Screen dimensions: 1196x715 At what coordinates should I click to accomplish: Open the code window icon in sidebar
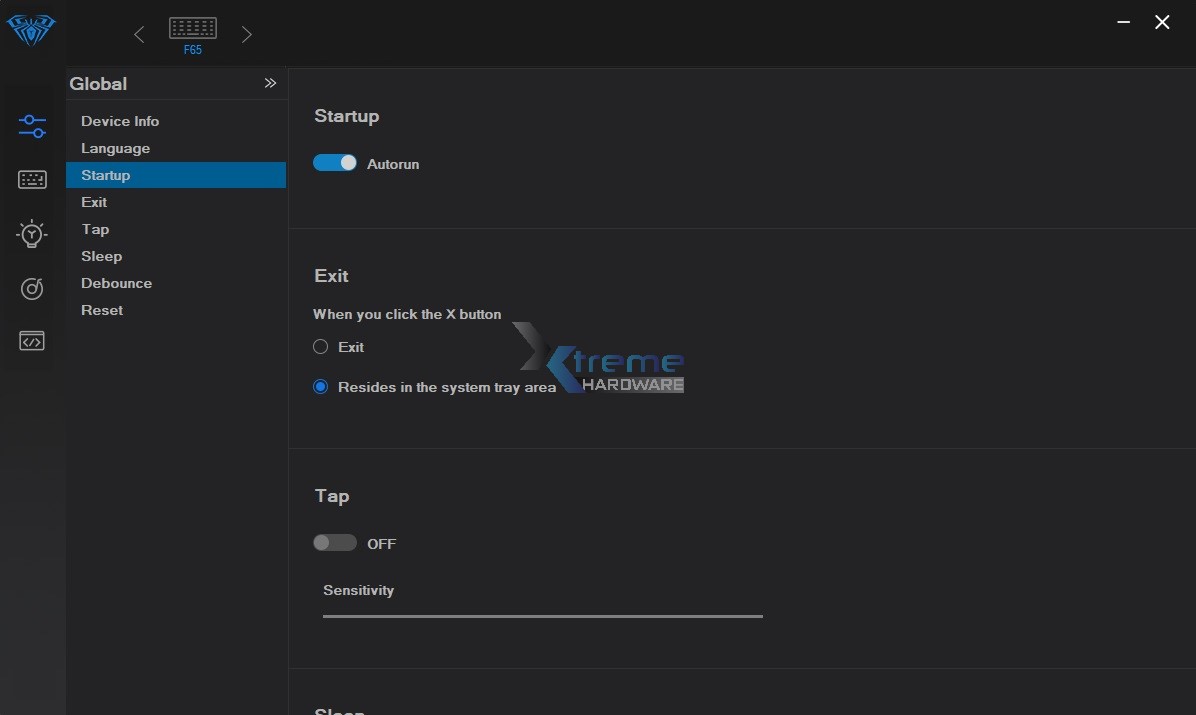click(x=32, y=342)
